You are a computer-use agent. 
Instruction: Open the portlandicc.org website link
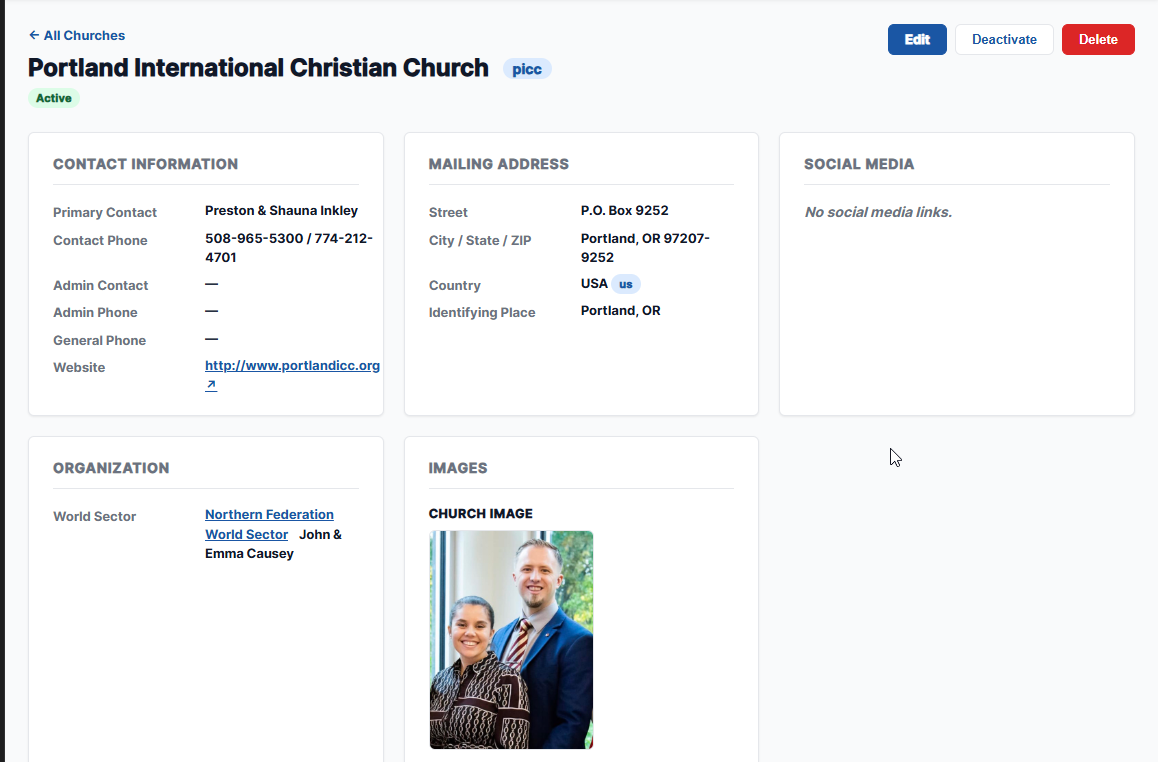(292, 366)
